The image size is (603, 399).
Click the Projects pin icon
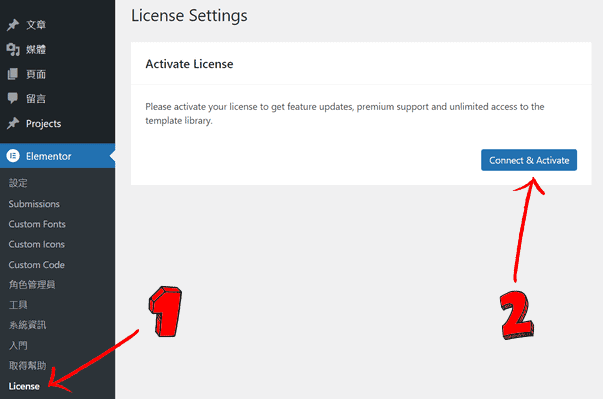point(13,123)
